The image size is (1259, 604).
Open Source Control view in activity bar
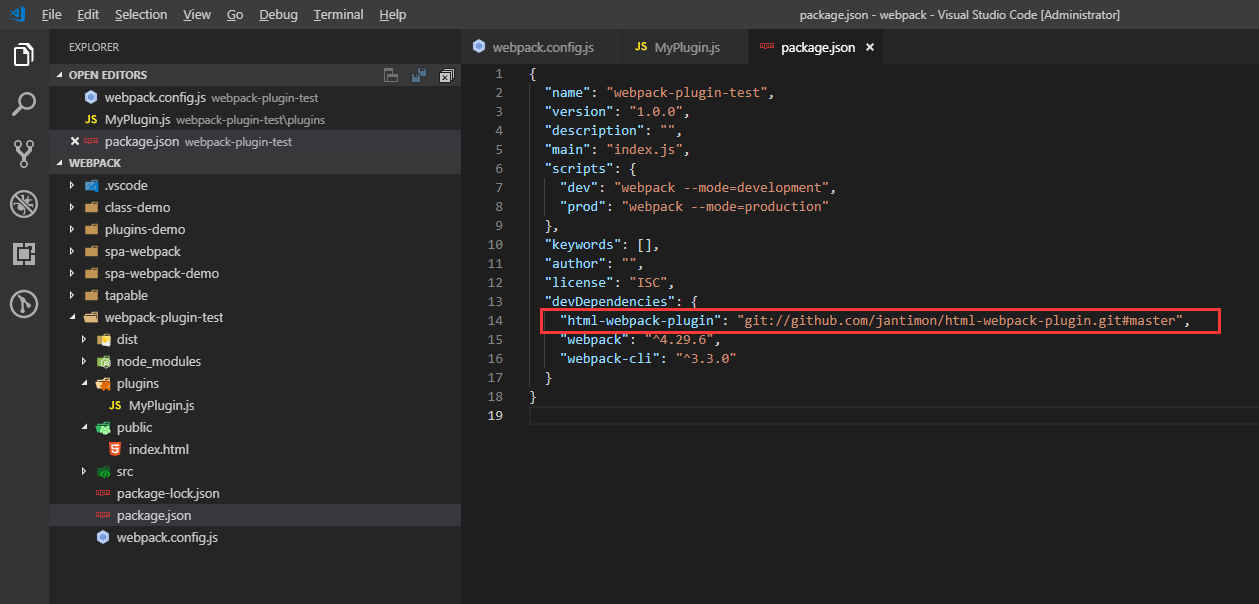point(24,153)
